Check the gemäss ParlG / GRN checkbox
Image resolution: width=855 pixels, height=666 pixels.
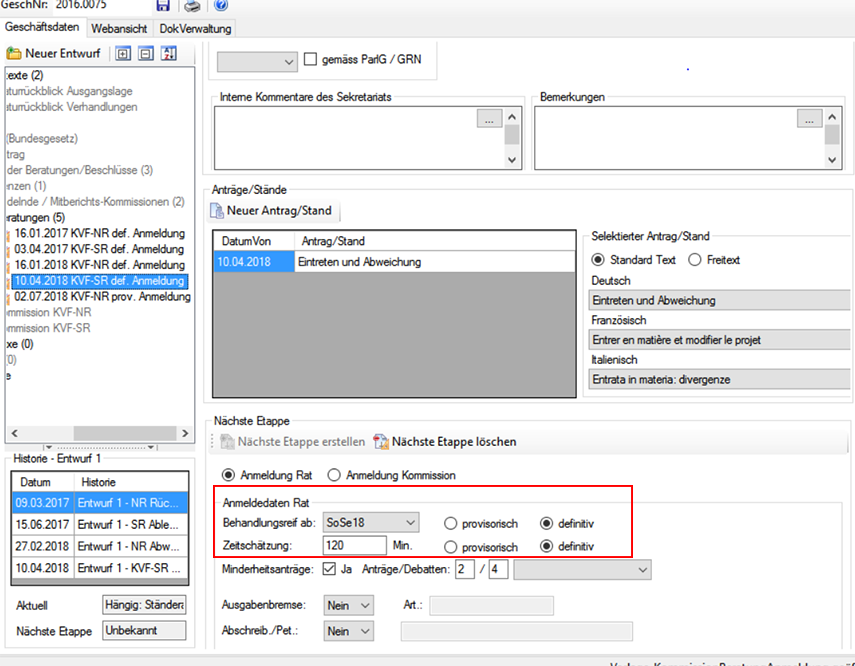tap(310, 60)
